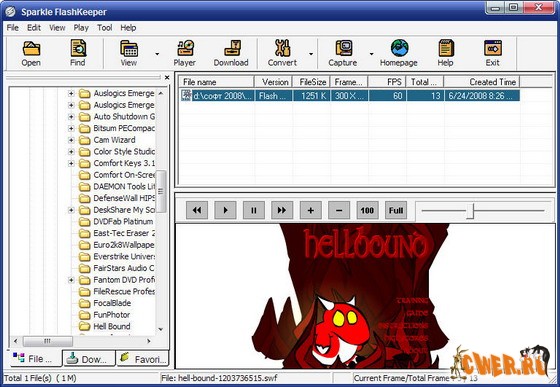560x387 pixels.
Task: Expand the DeskShare My Screen folder
Action: coord(71,210)
